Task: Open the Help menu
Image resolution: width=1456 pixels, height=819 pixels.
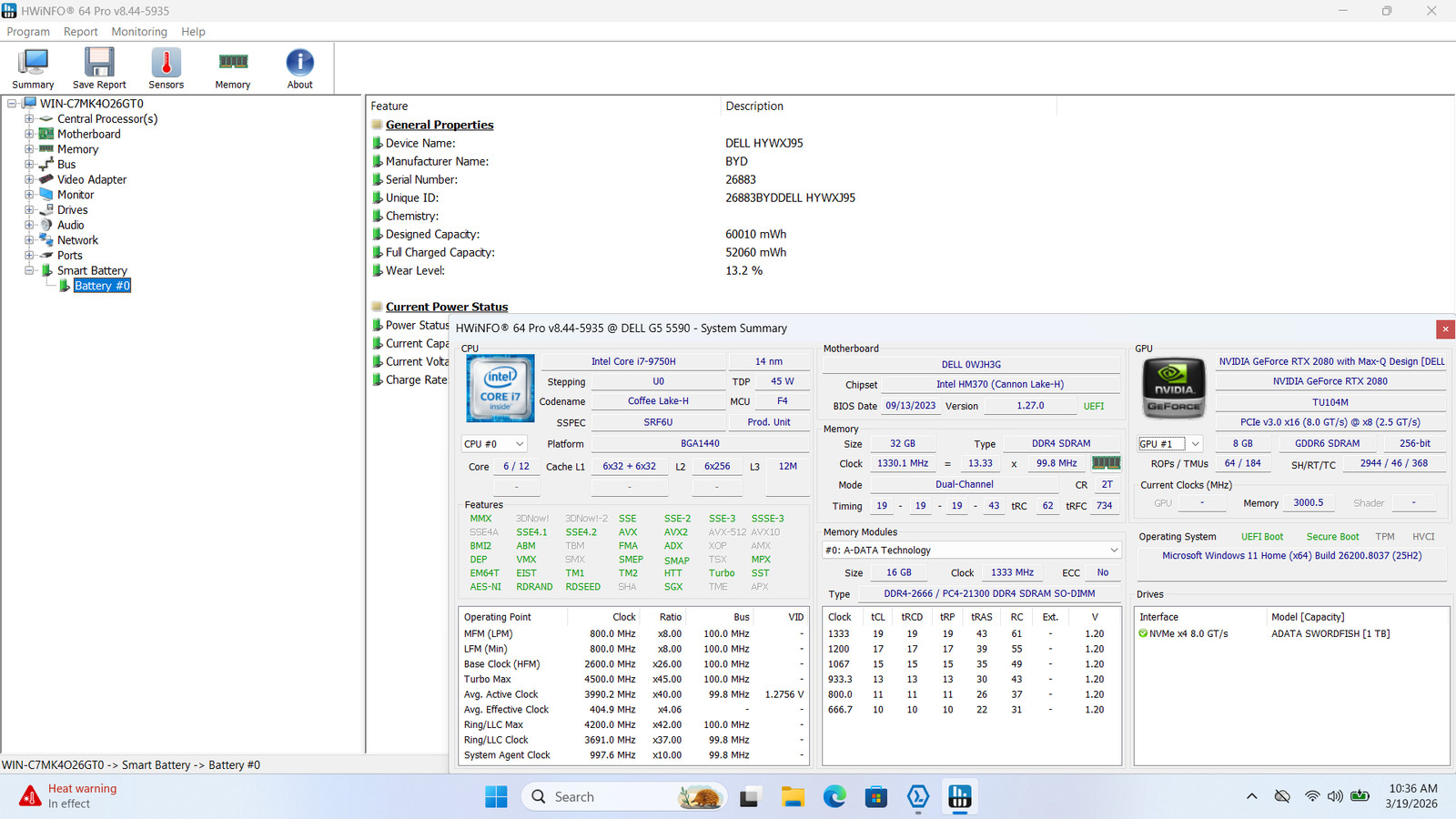Action: coord(193,32)
